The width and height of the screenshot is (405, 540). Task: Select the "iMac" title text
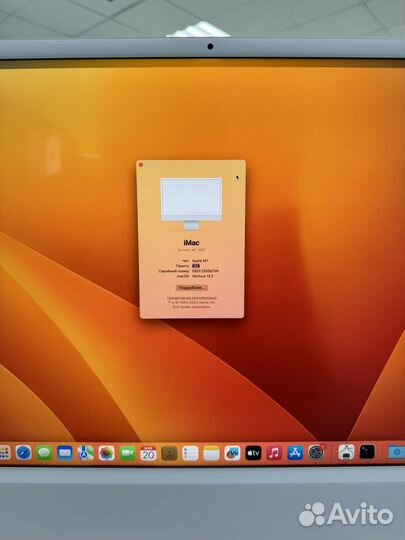pos(191,243)
